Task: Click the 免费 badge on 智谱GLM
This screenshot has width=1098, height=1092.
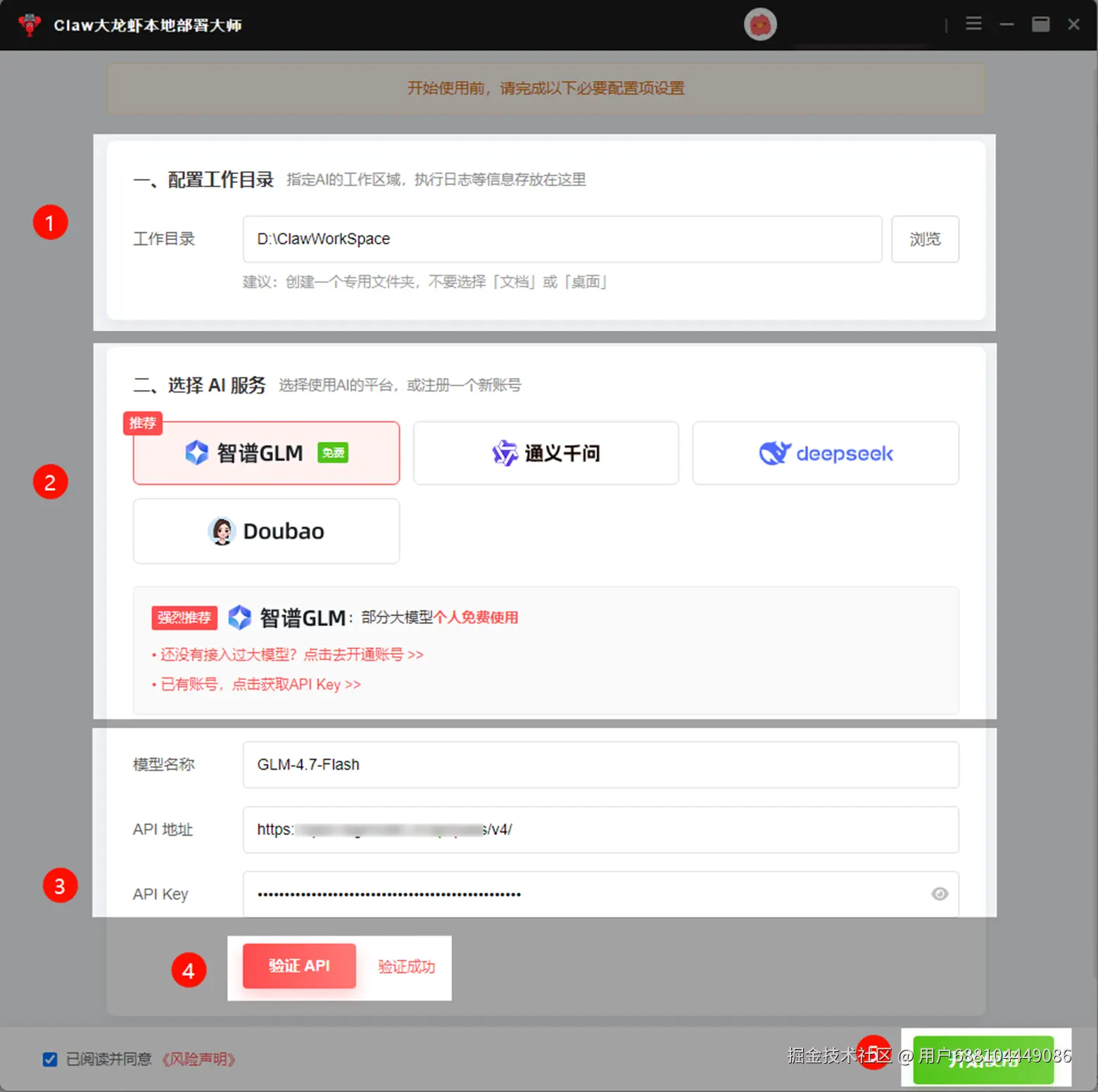Action: pos(333,453)
